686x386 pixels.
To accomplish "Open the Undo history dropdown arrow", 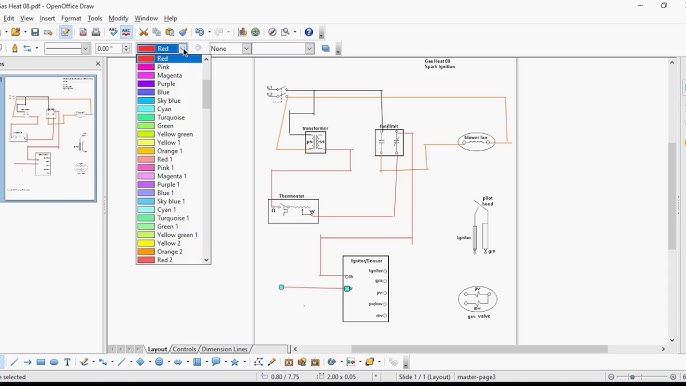I will pos(209,32).
